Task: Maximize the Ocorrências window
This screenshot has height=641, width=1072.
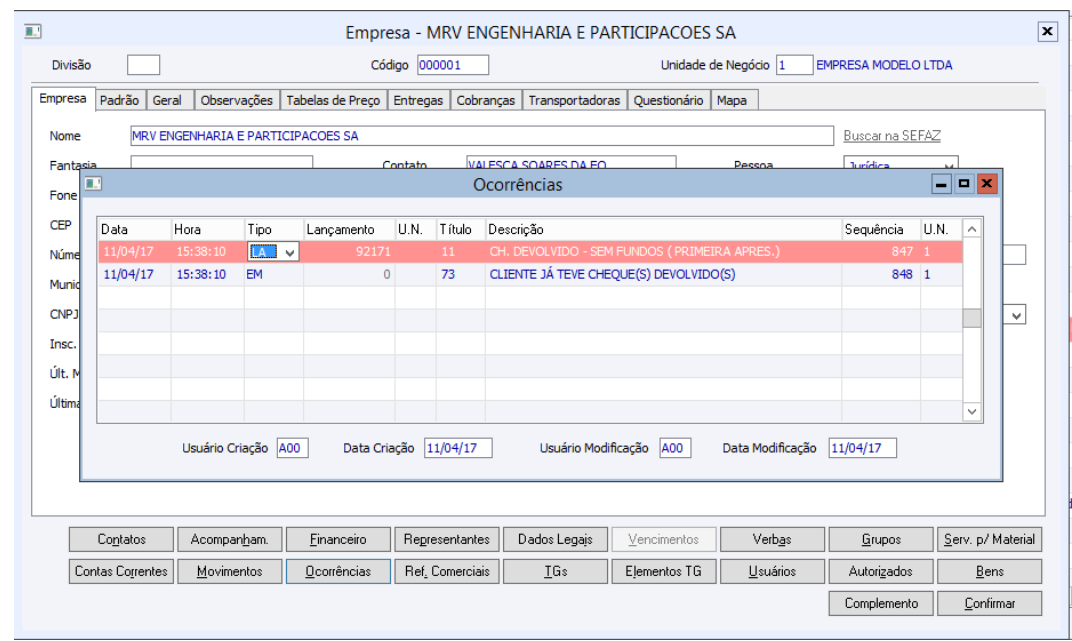Action: 964,184
